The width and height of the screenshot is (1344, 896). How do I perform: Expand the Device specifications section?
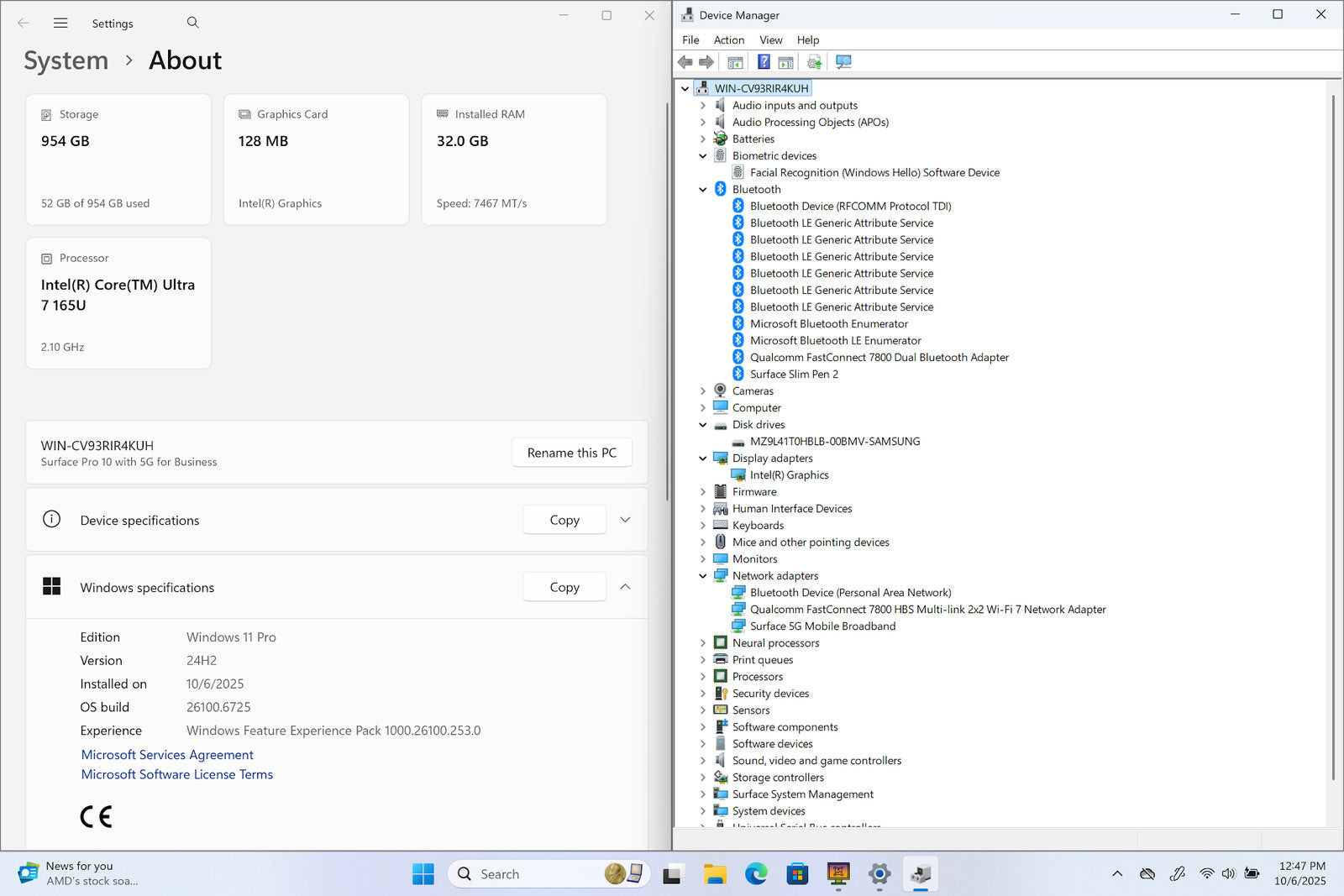pos(625,520)
